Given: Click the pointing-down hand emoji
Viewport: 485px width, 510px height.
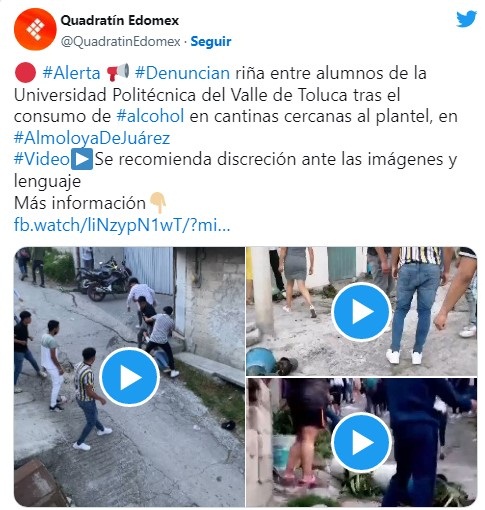Looking at the screenshot, I should 158,202.
